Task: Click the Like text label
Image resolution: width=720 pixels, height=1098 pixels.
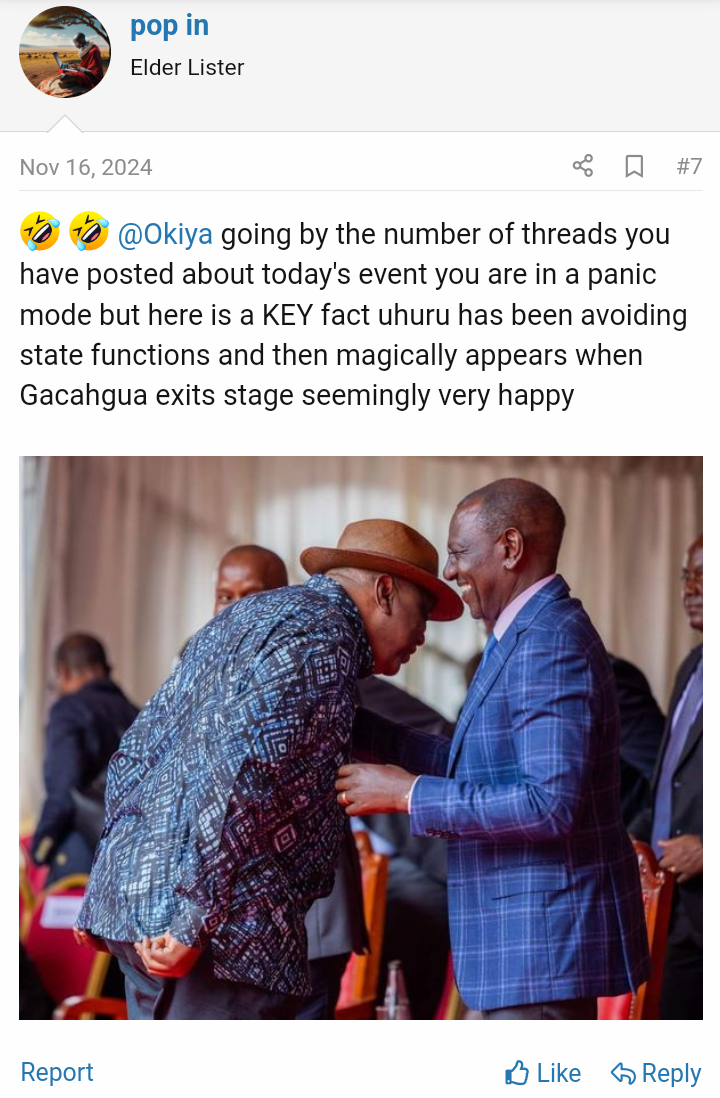Action: click(x=558, y=1073)
